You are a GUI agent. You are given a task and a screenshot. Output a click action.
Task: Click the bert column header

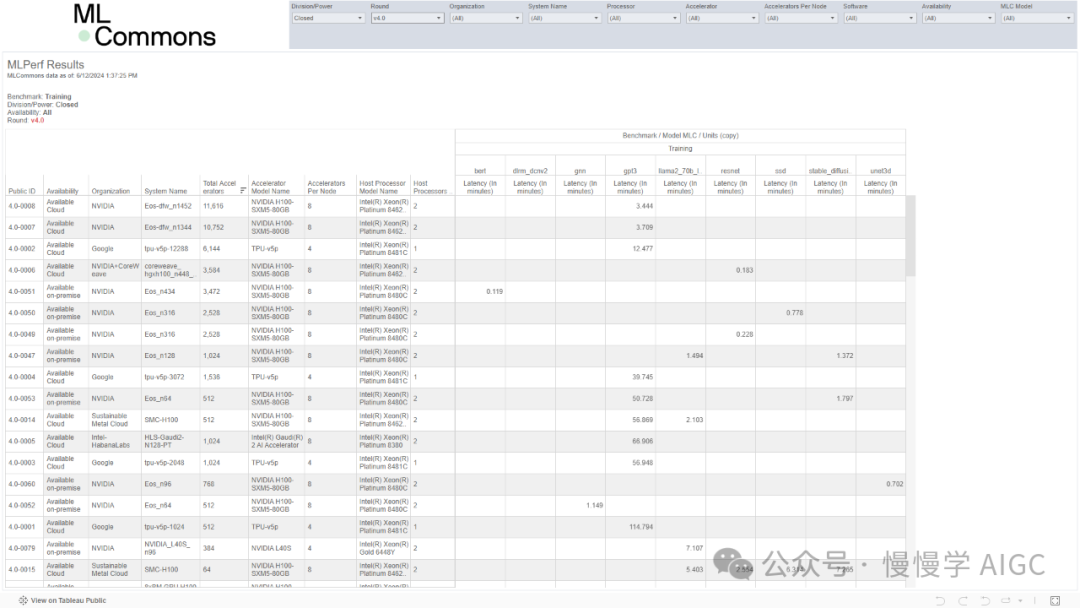pos(480,171)
